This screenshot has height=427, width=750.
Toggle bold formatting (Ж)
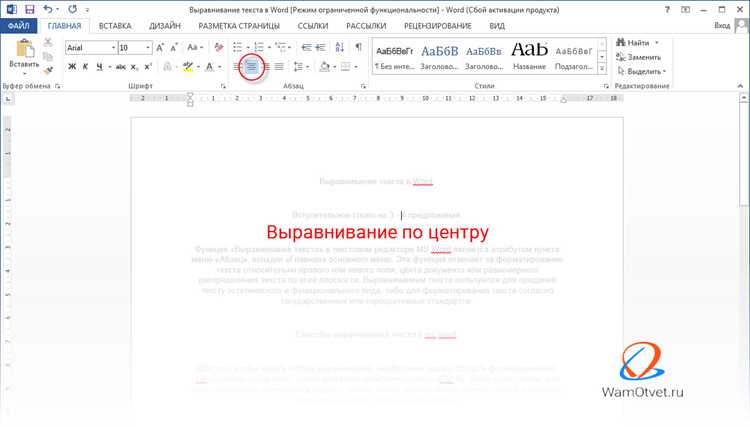click(x=72, y=67)
